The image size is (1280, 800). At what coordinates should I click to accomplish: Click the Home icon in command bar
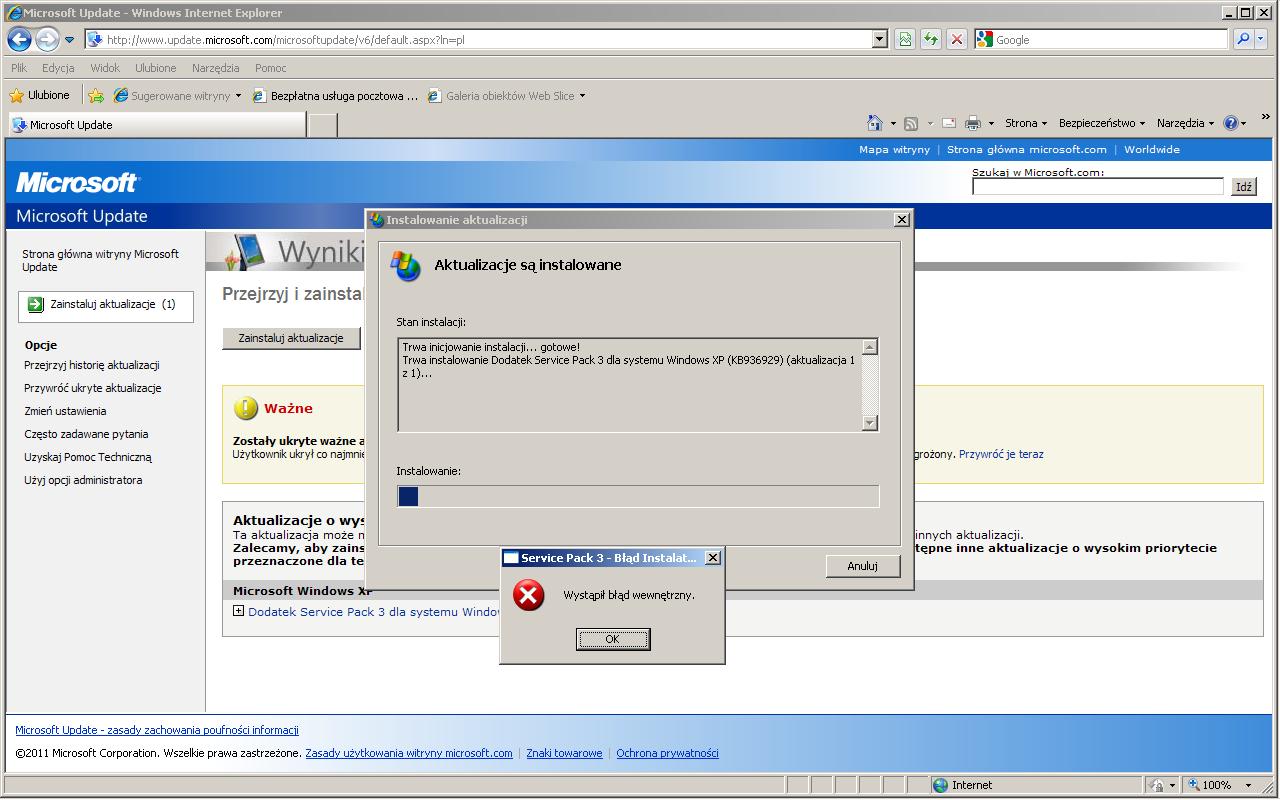coord(874,123)
